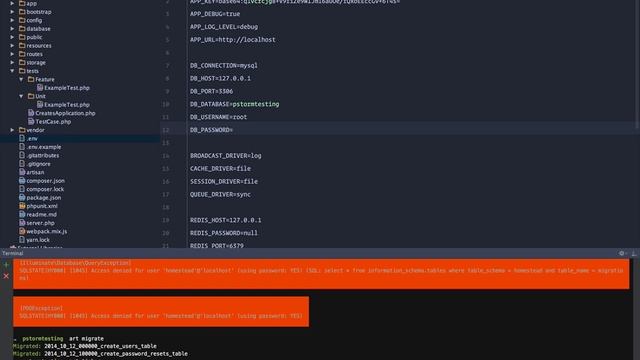640x360 pixels.
Task: Click the DB_PORT=3306 line
Action: click(211, 91)
